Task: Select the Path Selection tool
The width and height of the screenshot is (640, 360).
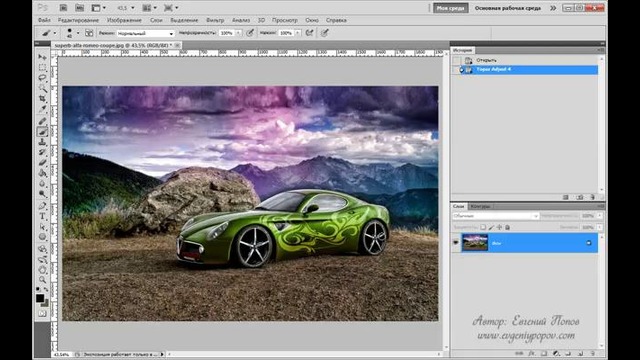Action: [x=42, y=227]
